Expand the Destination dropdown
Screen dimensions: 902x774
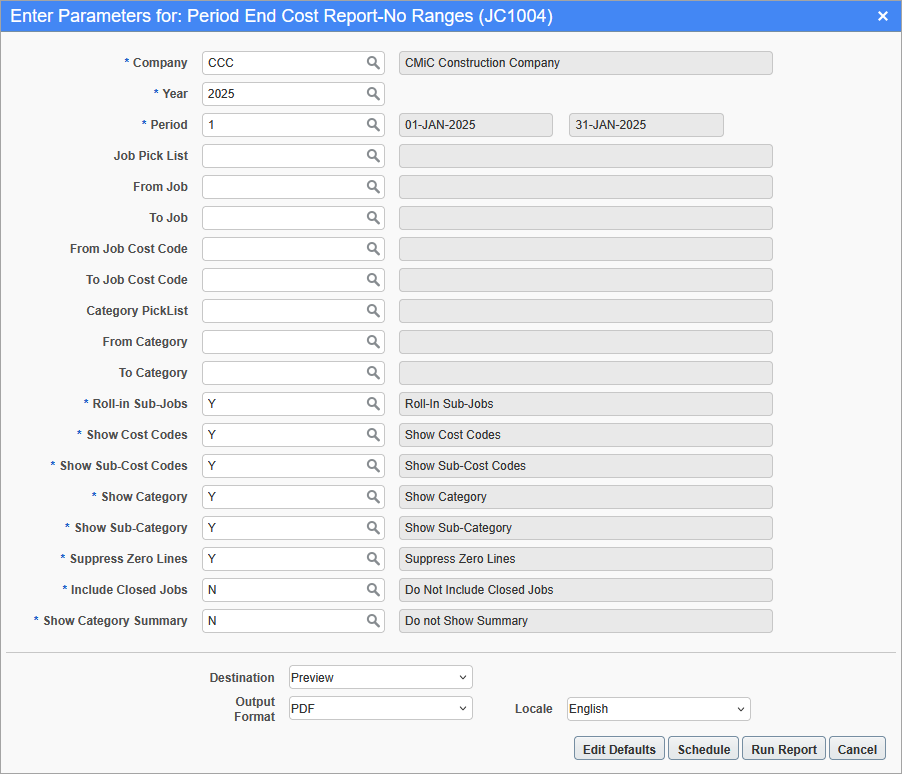[x=380, y=678]
